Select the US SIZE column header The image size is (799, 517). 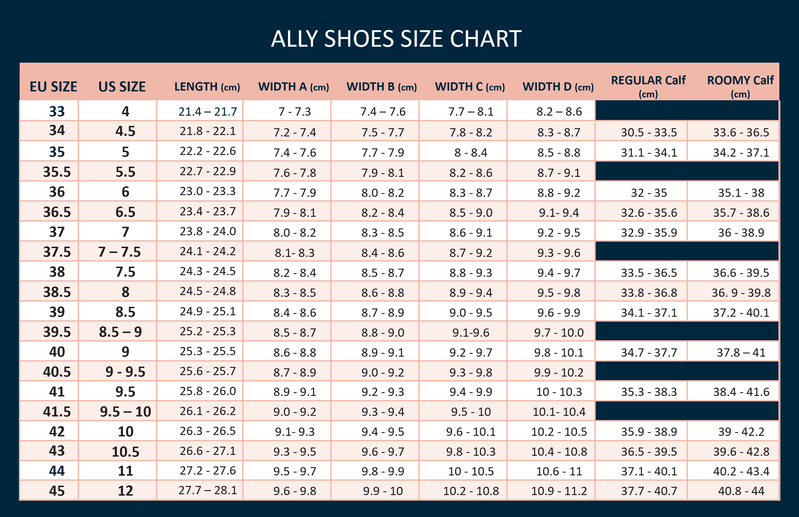click(121, 86)
